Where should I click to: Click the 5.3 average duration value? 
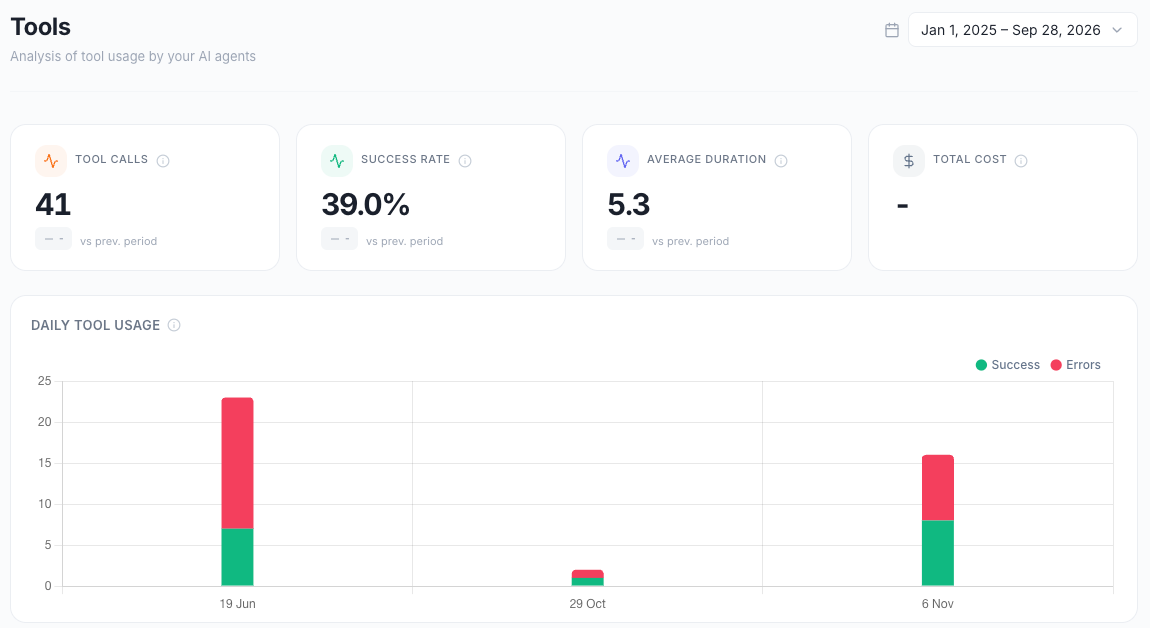click(629, 205)
